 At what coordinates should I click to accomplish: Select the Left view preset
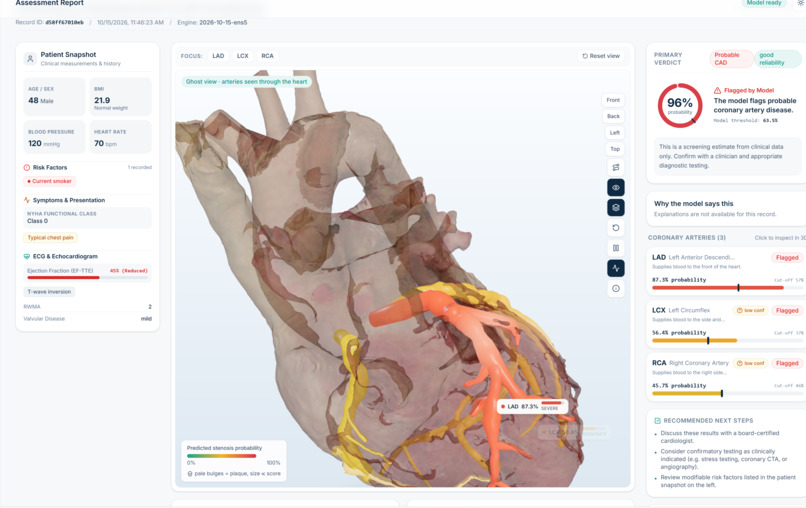614,133
